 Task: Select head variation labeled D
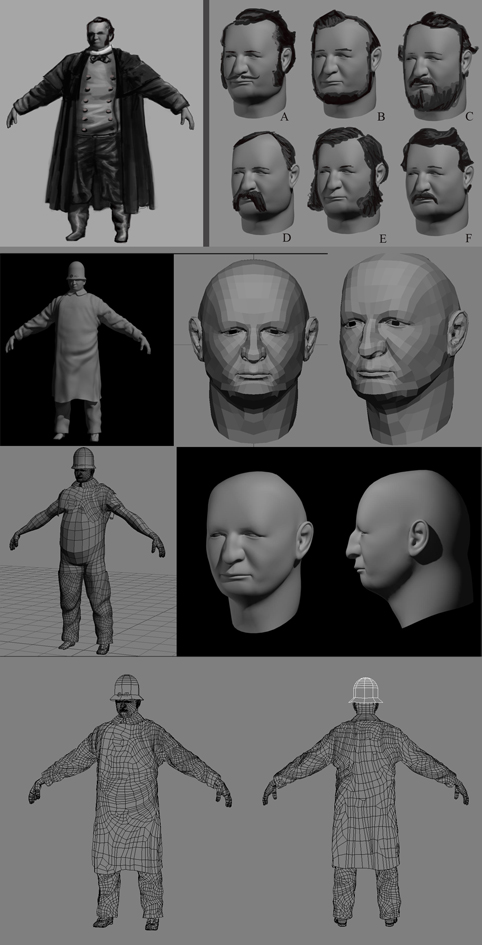tap(263, 182)
